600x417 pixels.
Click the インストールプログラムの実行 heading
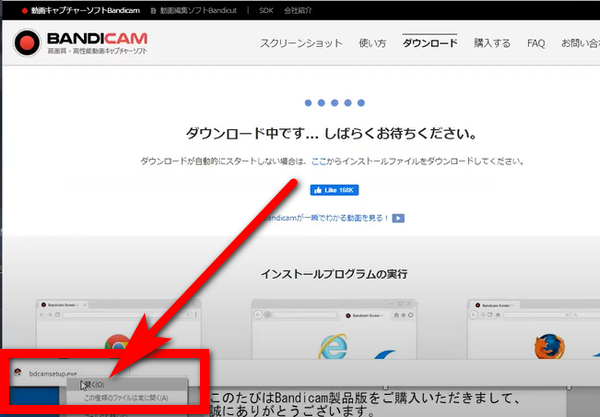pyautogui.click(x=334, y=274)
